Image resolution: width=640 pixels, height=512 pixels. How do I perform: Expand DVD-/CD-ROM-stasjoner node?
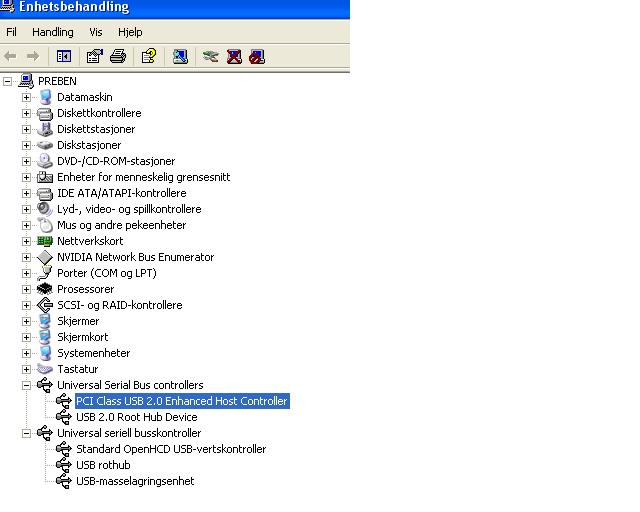tap(27, 161)
